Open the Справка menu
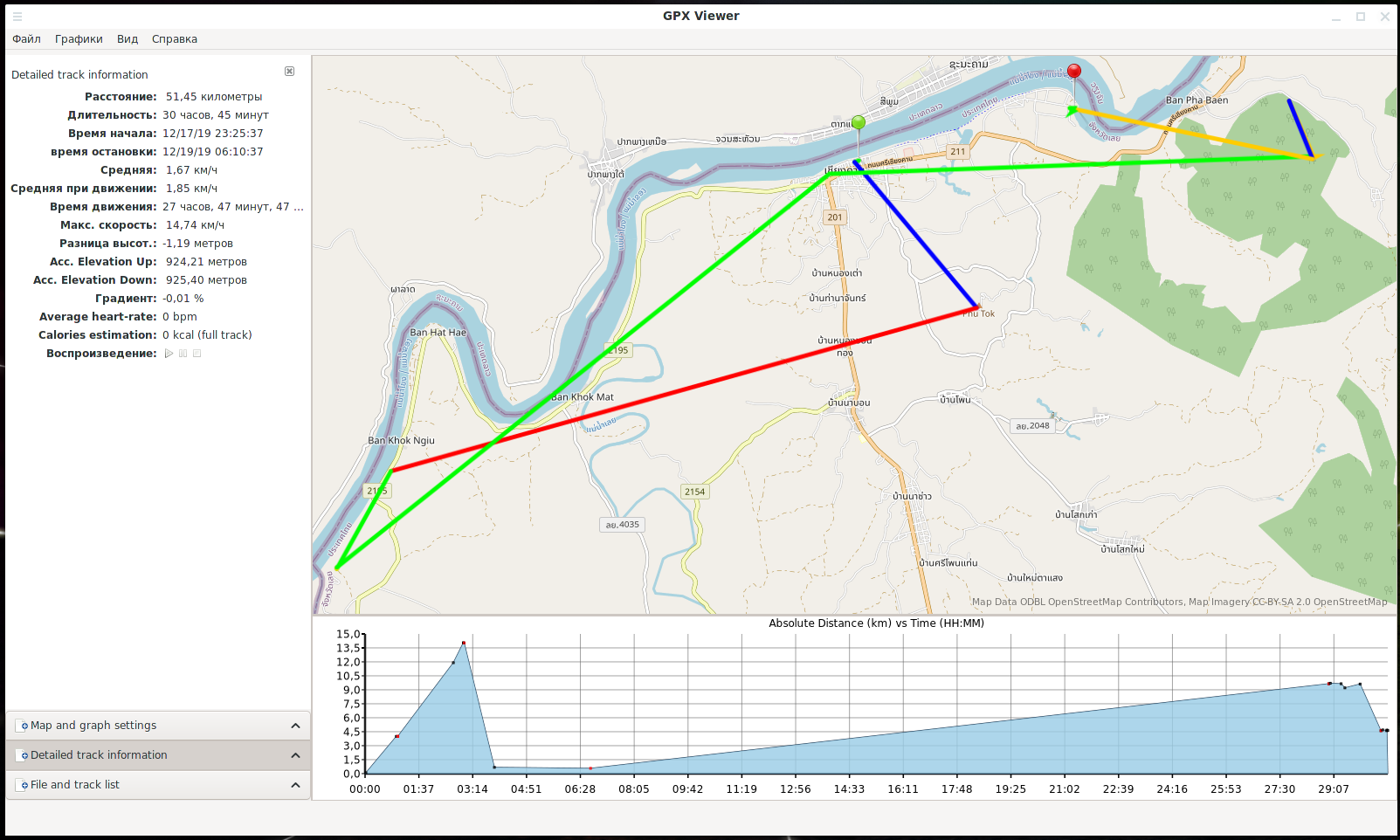This screenshot has width=1400, height=840. [x=175, y=39]
